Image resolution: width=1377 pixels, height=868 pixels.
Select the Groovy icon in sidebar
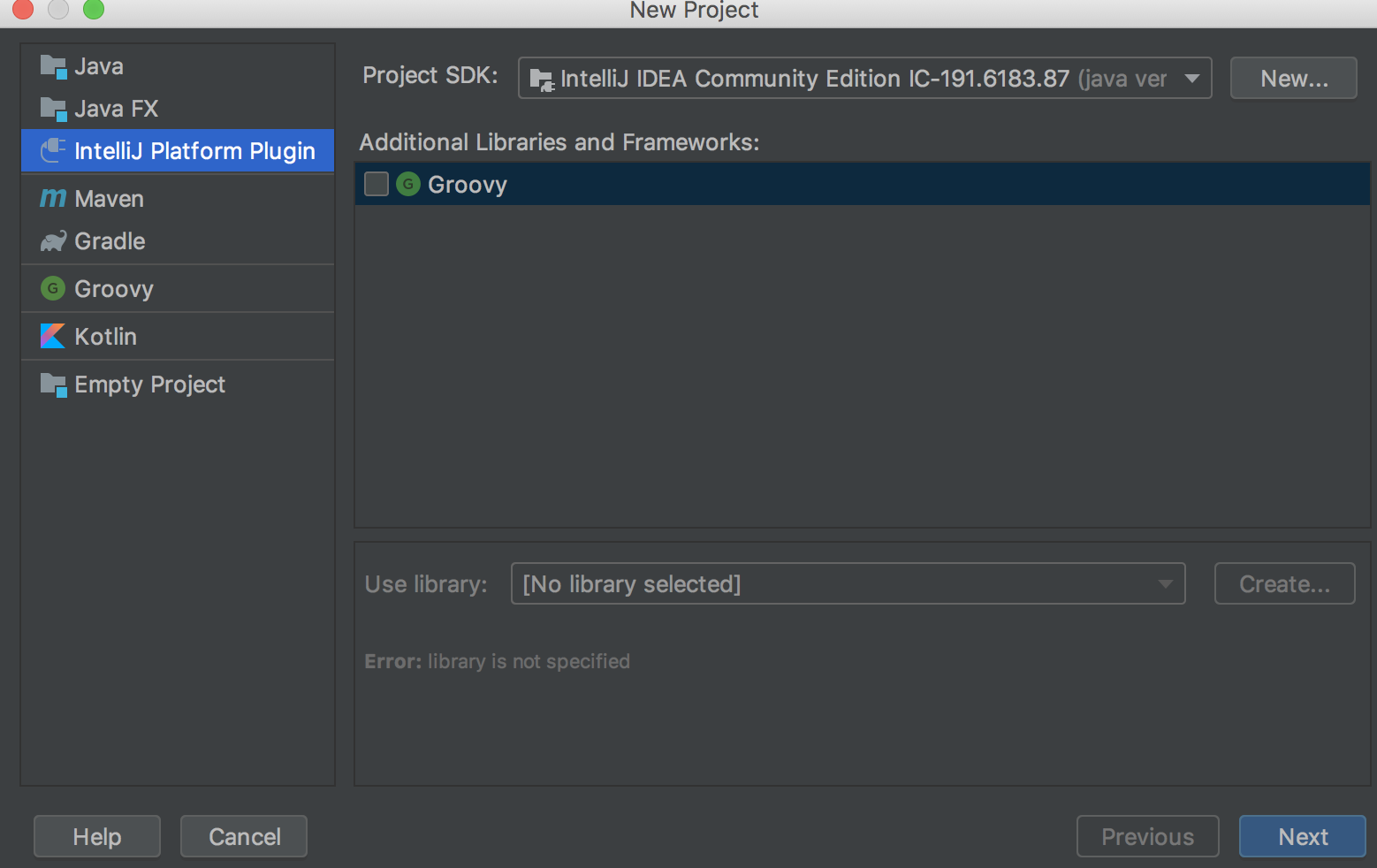[52, 288]
